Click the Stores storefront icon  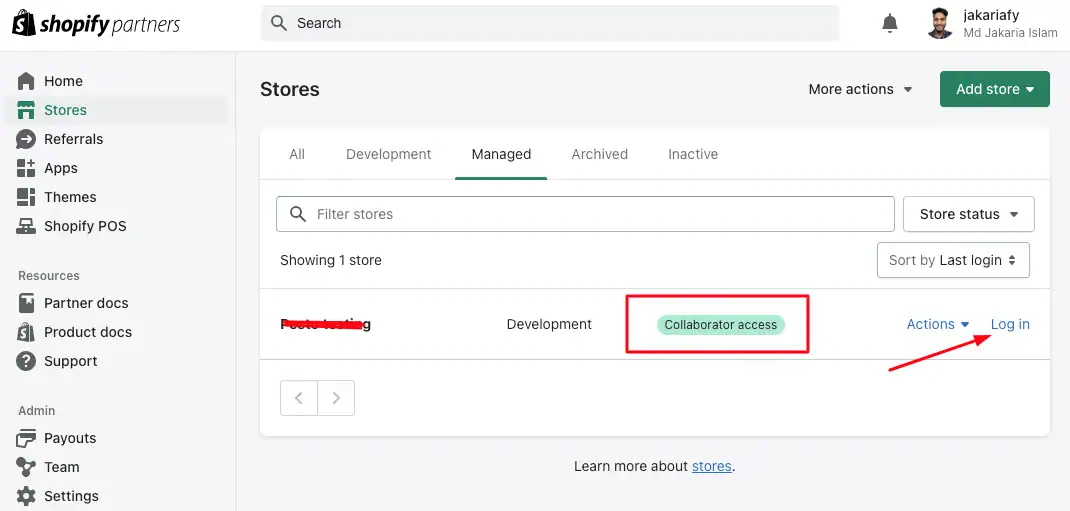[26, 110]
